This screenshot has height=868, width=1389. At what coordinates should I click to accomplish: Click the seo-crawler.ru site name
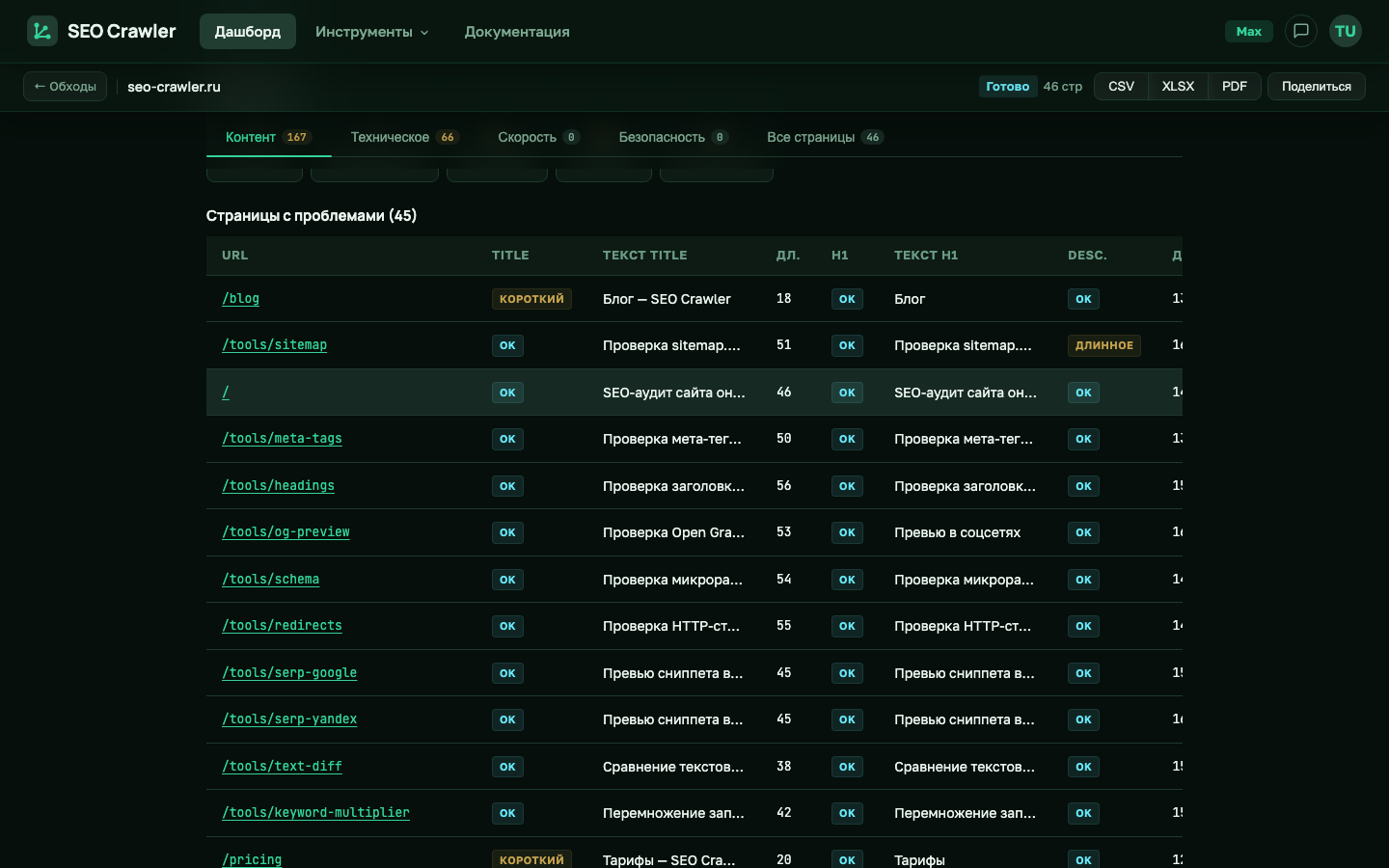pyautogui.click(x=174, y=87)
